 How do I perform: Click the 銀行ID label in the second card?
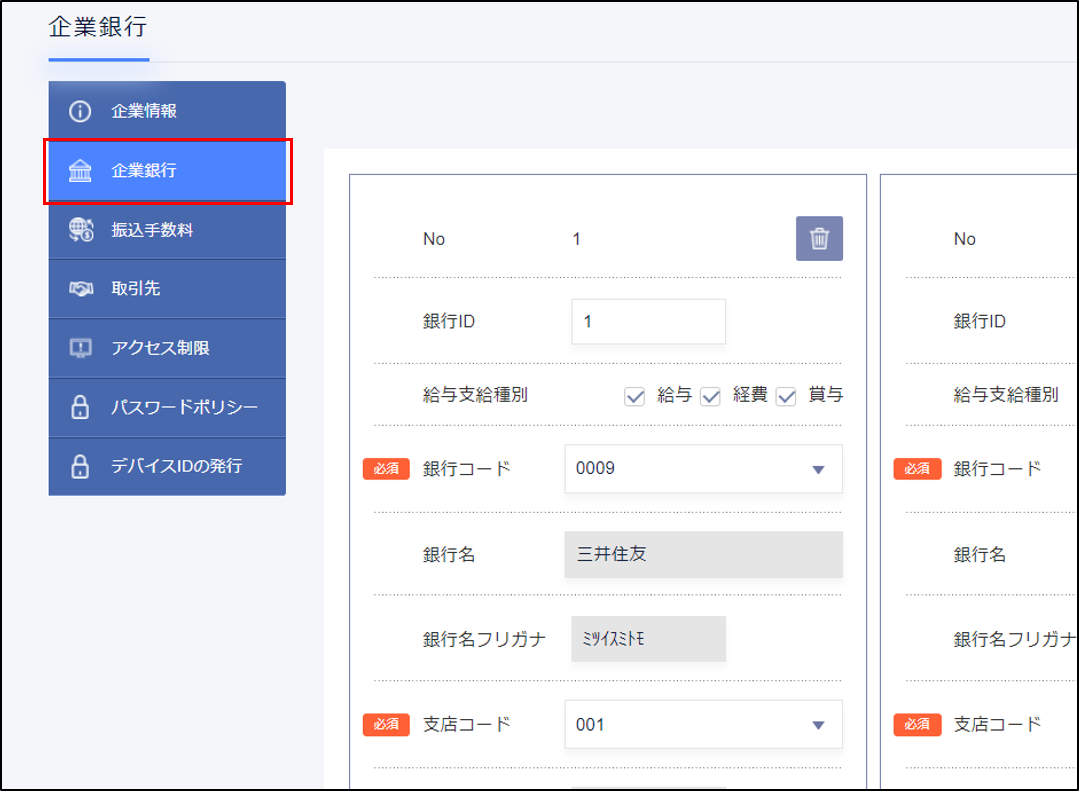(x=979, y=321)
